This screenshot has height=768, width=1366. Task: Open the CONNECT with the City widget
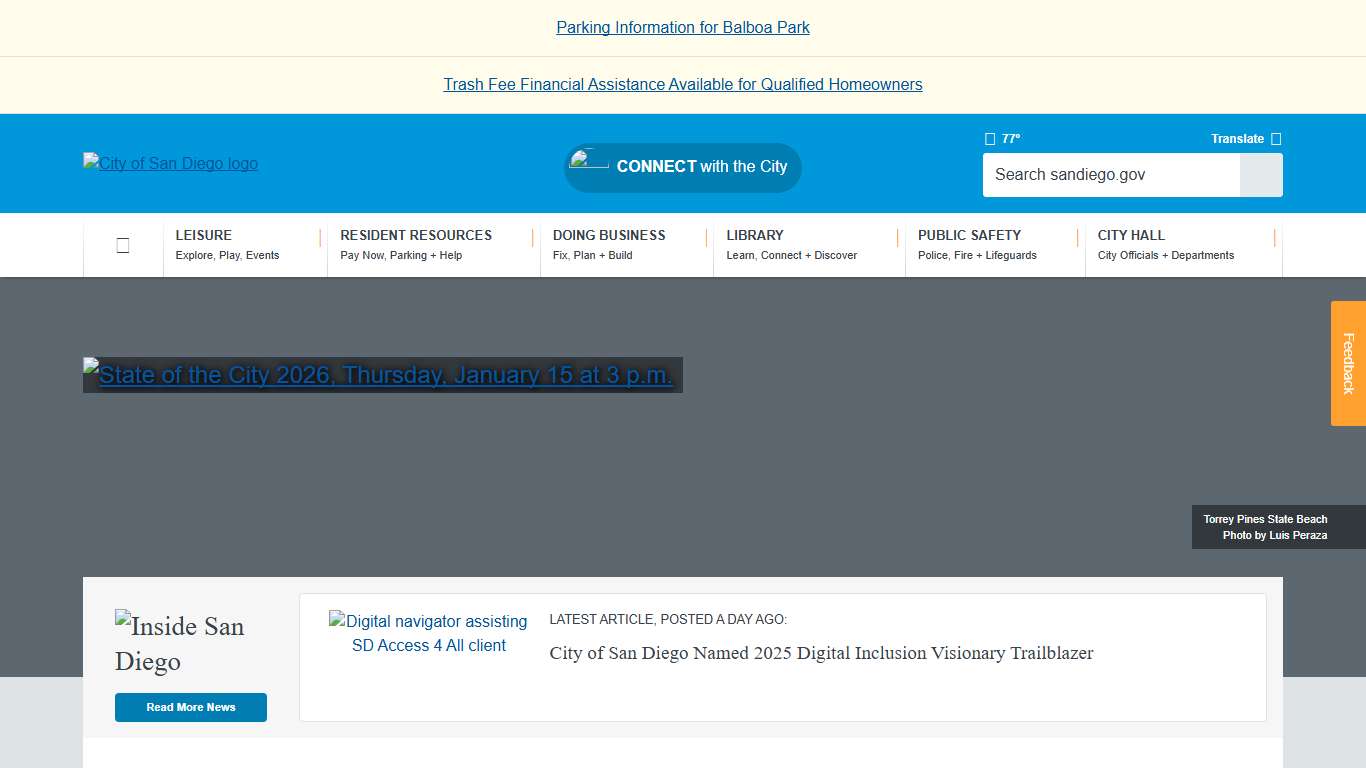[x=683, y=167]
